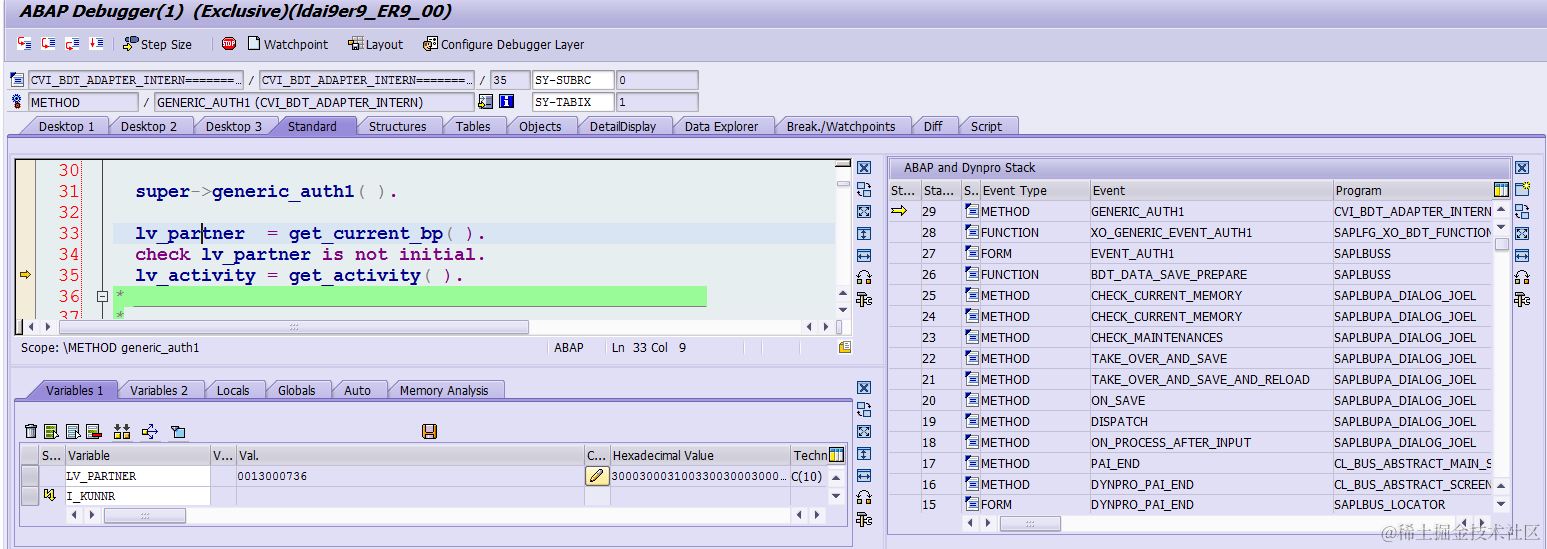Collapse the comment block at line 36
This screenshot has width=1547, height=549.
[101, 297]
